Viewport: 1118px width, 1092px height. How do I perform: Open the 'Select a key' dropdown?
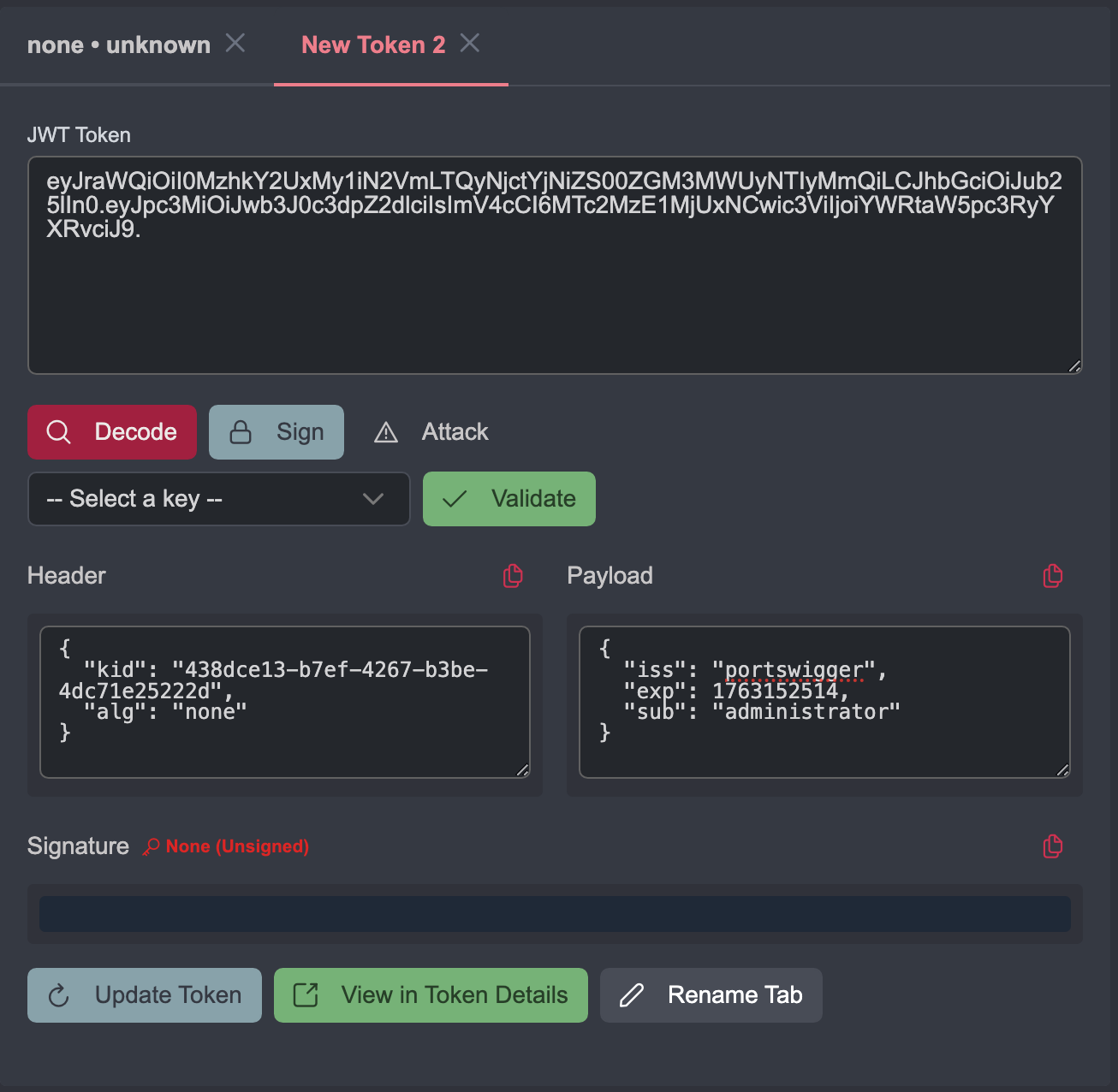tap(218, 499)
